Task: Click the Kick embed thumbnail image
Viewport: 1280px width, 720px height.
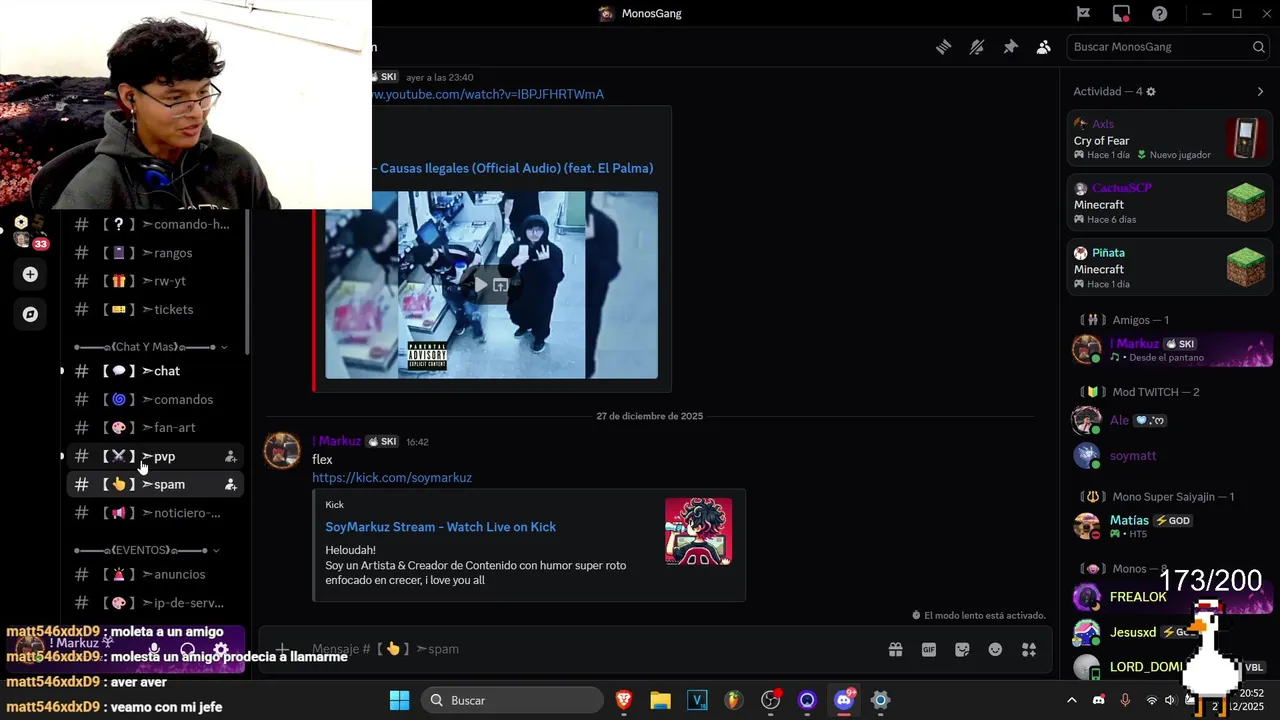Action: click(698, 532)
